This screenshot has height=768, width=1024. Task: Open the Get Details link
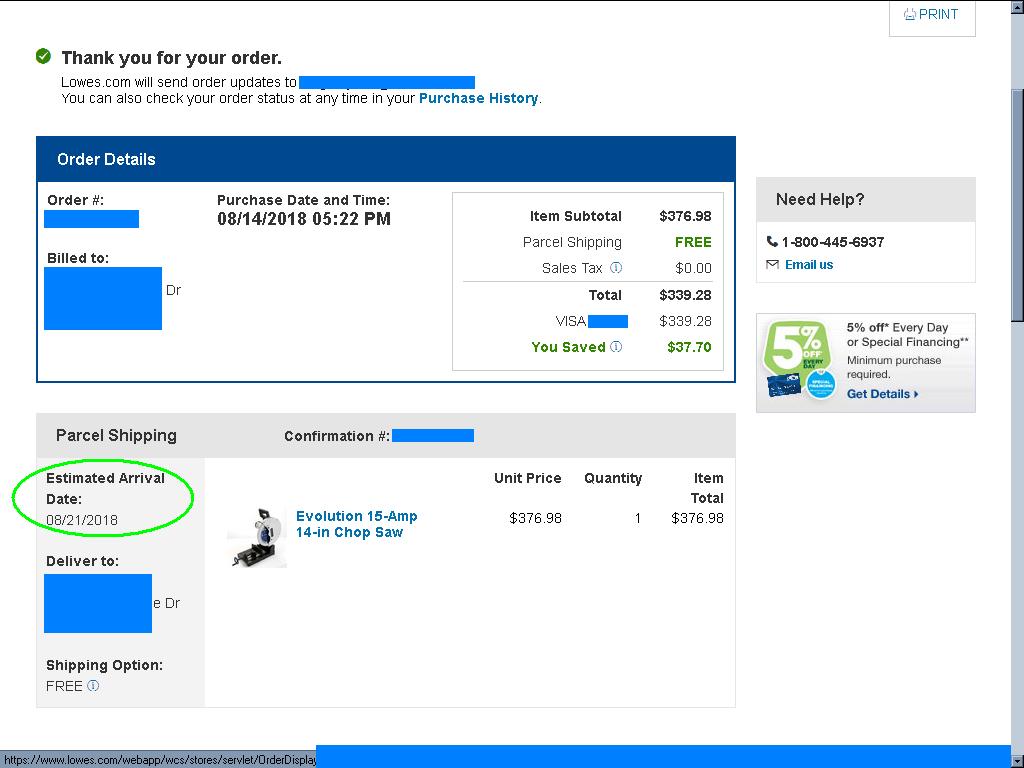tap(882, 394)
